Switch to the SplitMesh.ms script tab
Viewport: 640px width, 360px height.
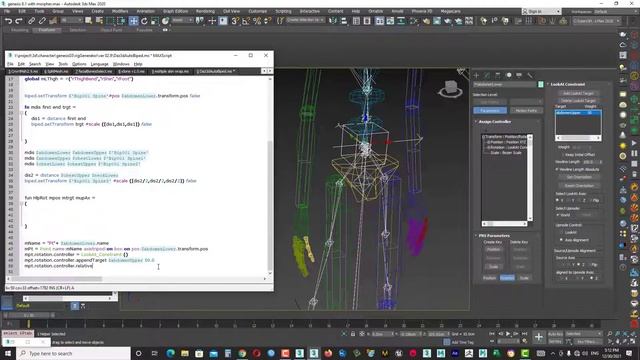pos(57,71)
